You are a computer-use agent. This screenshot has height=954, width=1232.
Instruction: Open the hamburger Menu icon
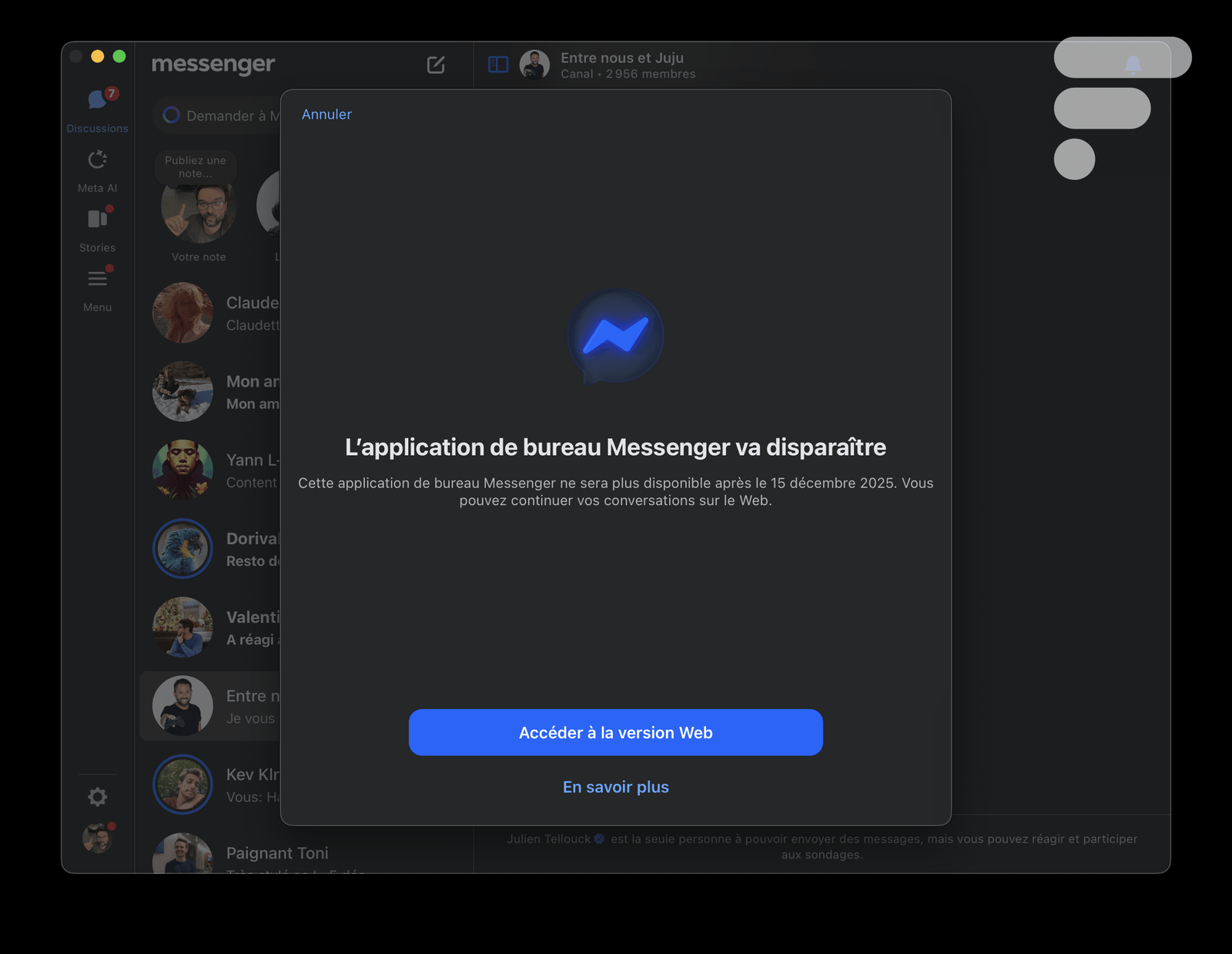click(x=97, y=279)
